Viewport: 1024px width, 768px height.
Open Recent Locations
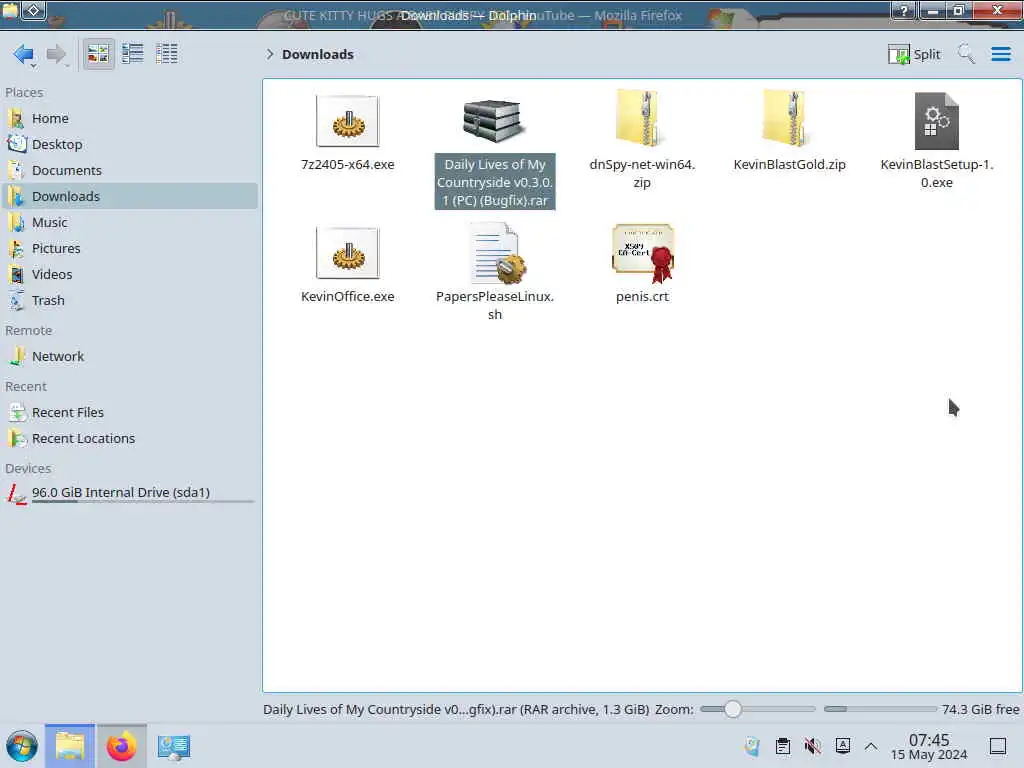tap(130, 439)
